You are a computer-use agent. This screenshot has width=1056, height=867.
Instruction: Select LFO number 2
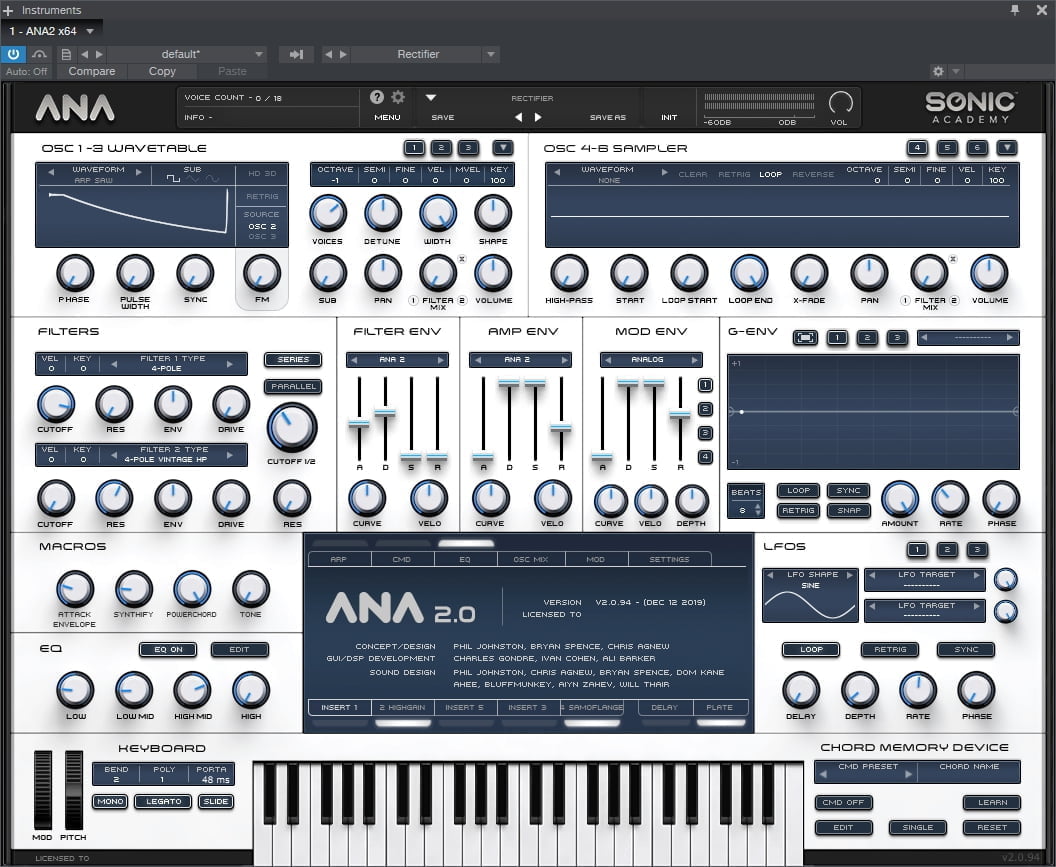click(947, 550)
